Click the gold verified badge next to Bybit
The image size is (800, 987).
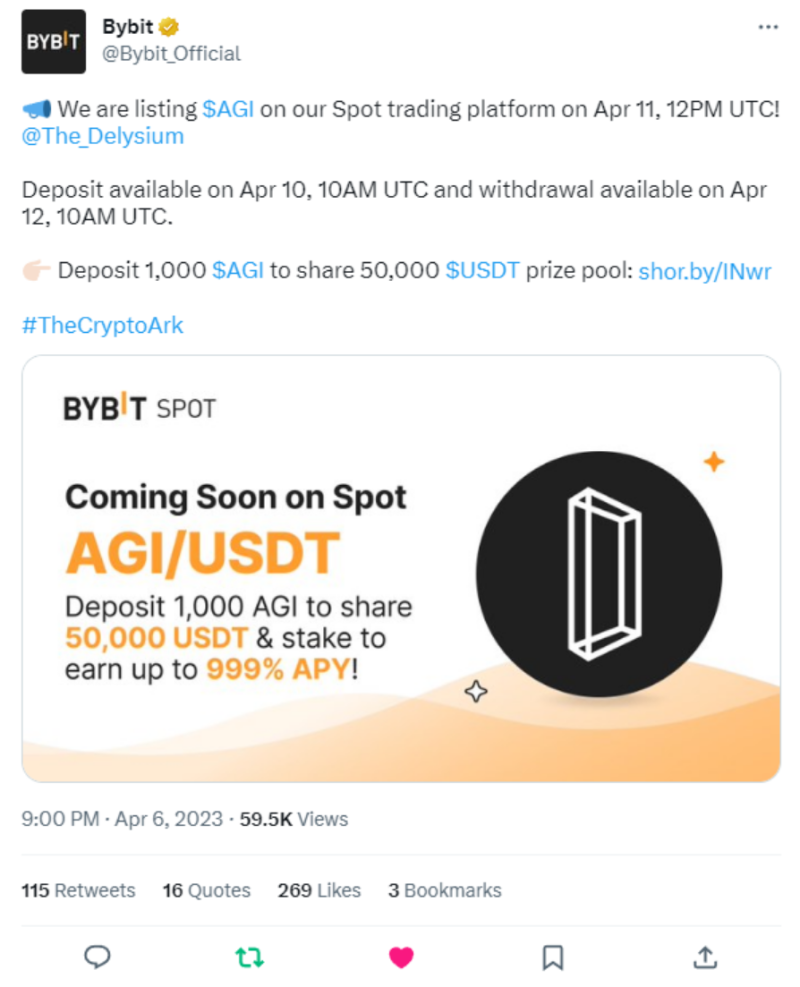[167, 27]
